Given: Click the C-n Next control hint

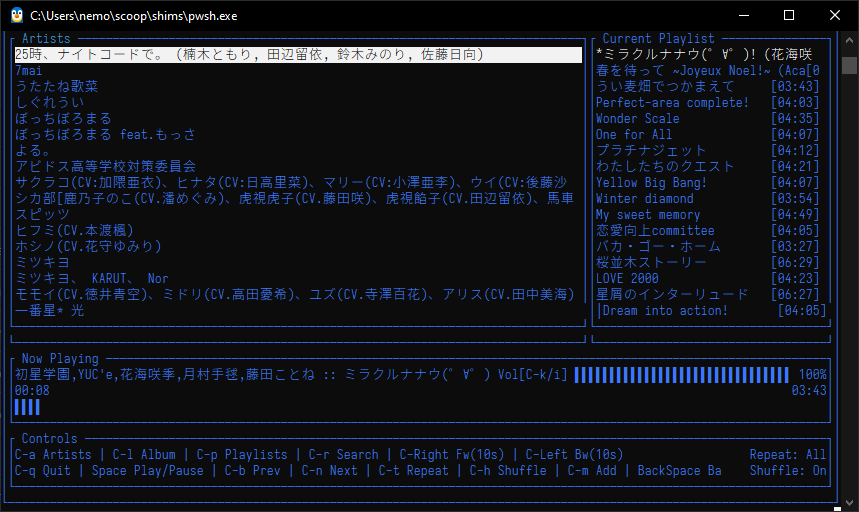Looking at the screenshot, I should 329,471.
